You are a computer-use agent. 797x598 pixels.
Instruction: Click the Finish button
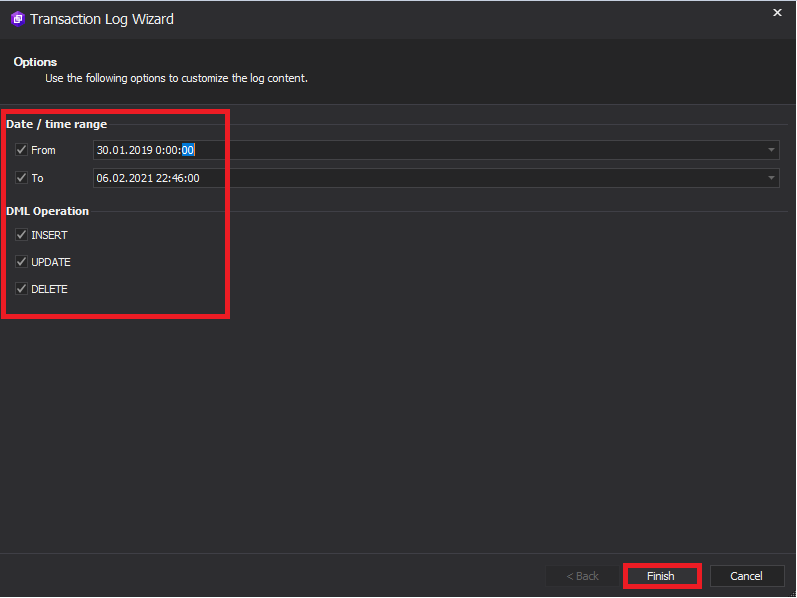(661, 576)
